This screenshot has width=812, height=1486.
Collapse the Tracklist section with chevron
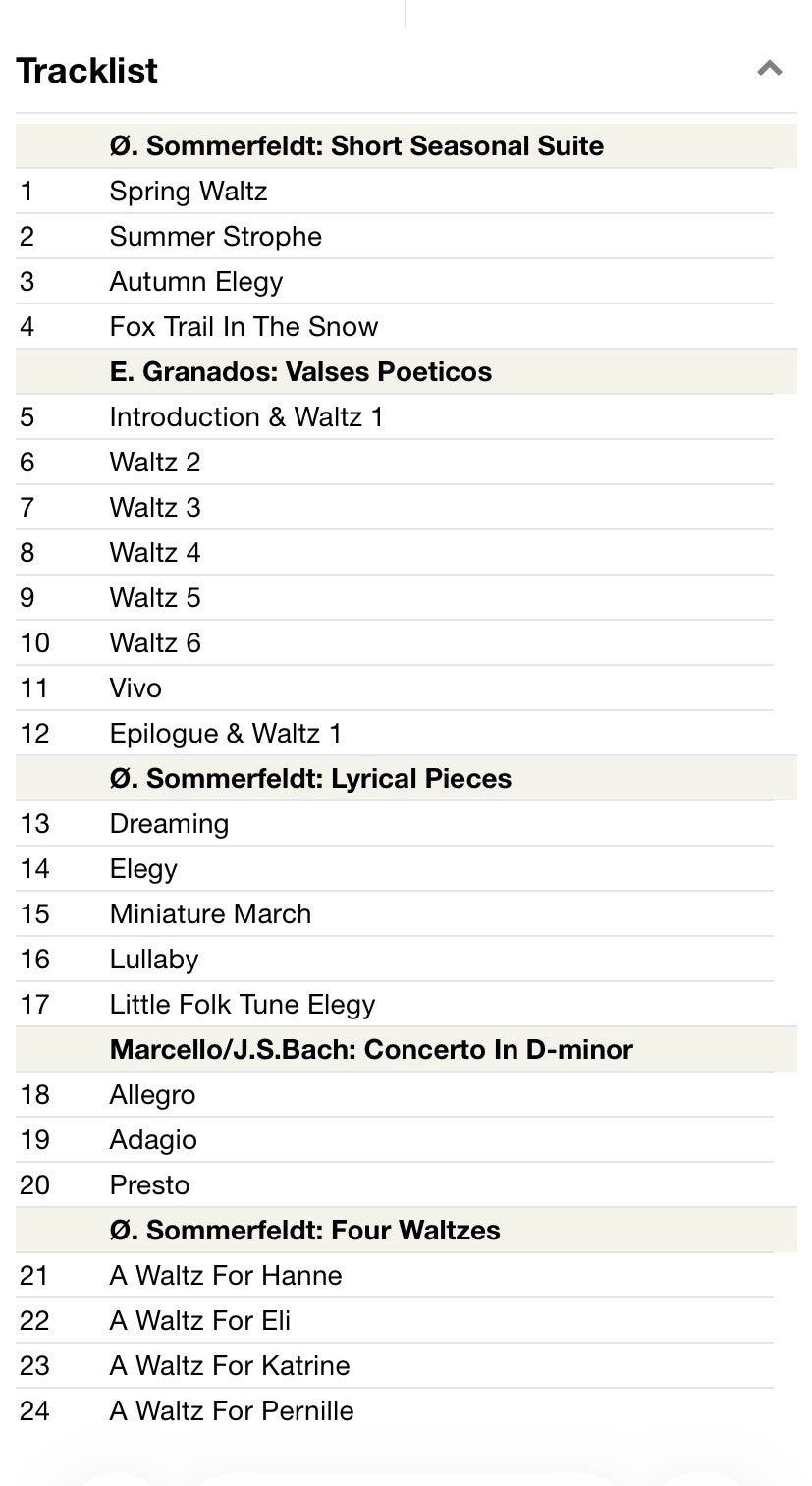770,69
